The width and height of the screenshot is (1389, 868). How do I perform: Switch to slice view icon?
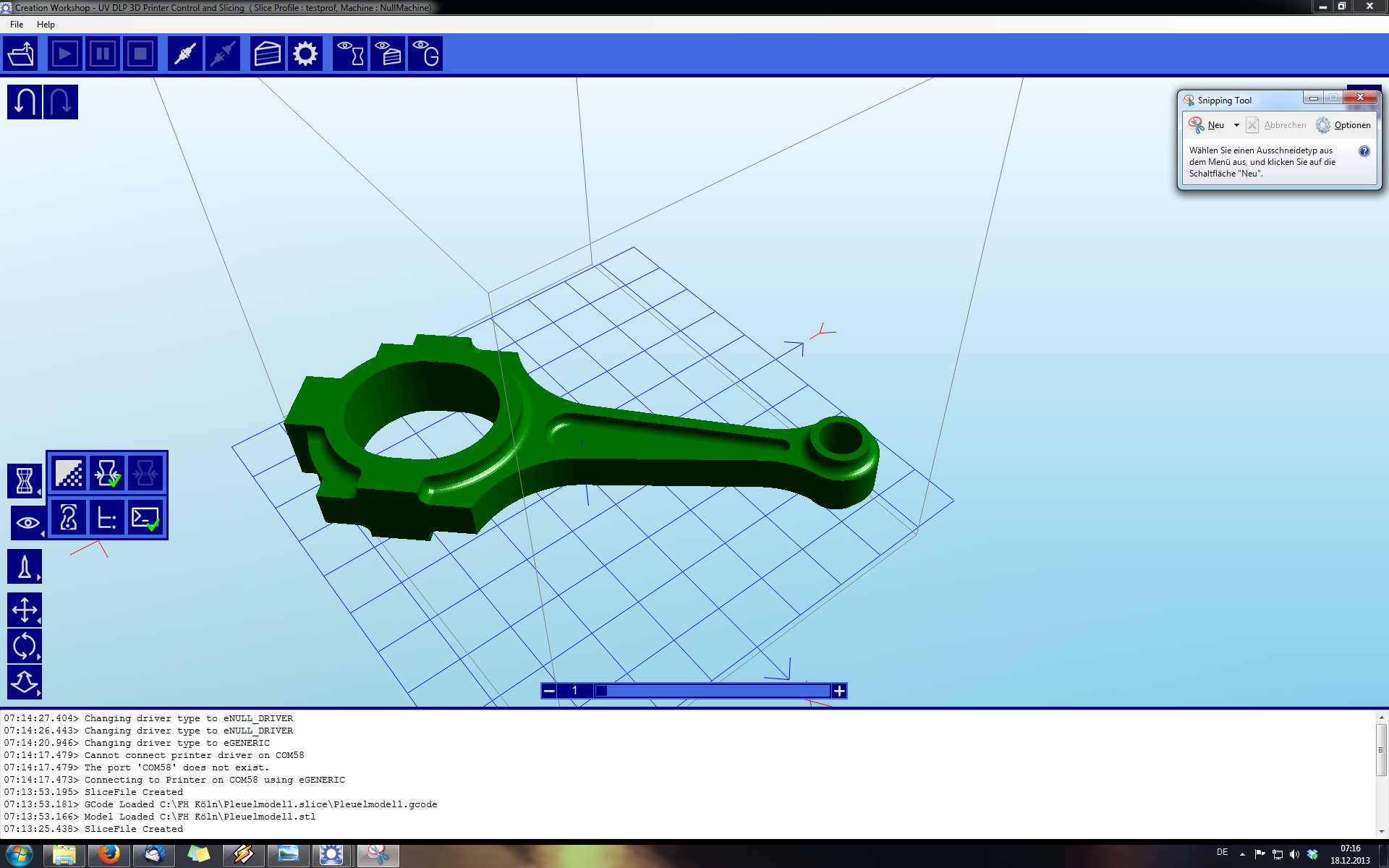(388, 54)
